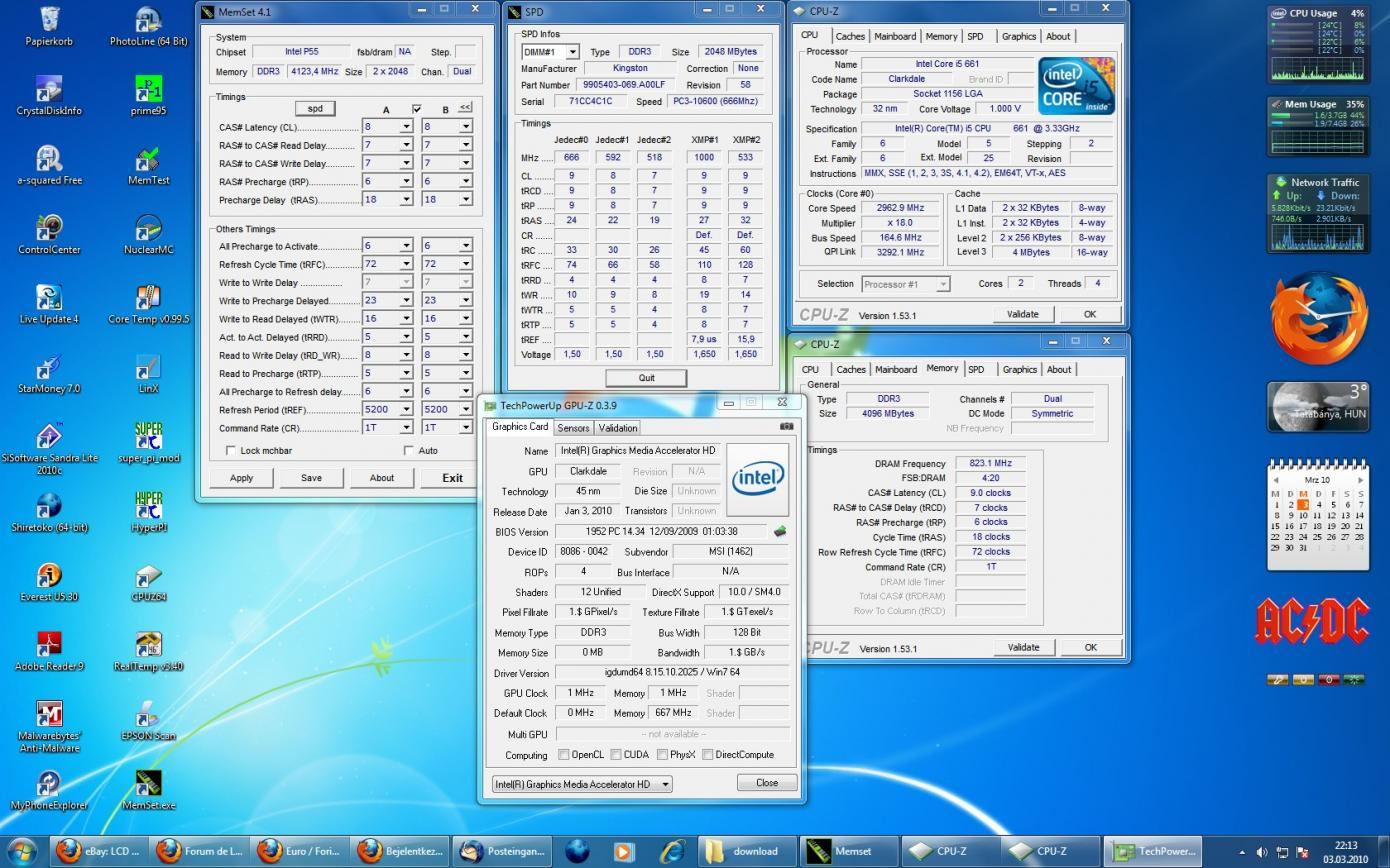Open Caches tab in CPU-Z processor window

850,36
